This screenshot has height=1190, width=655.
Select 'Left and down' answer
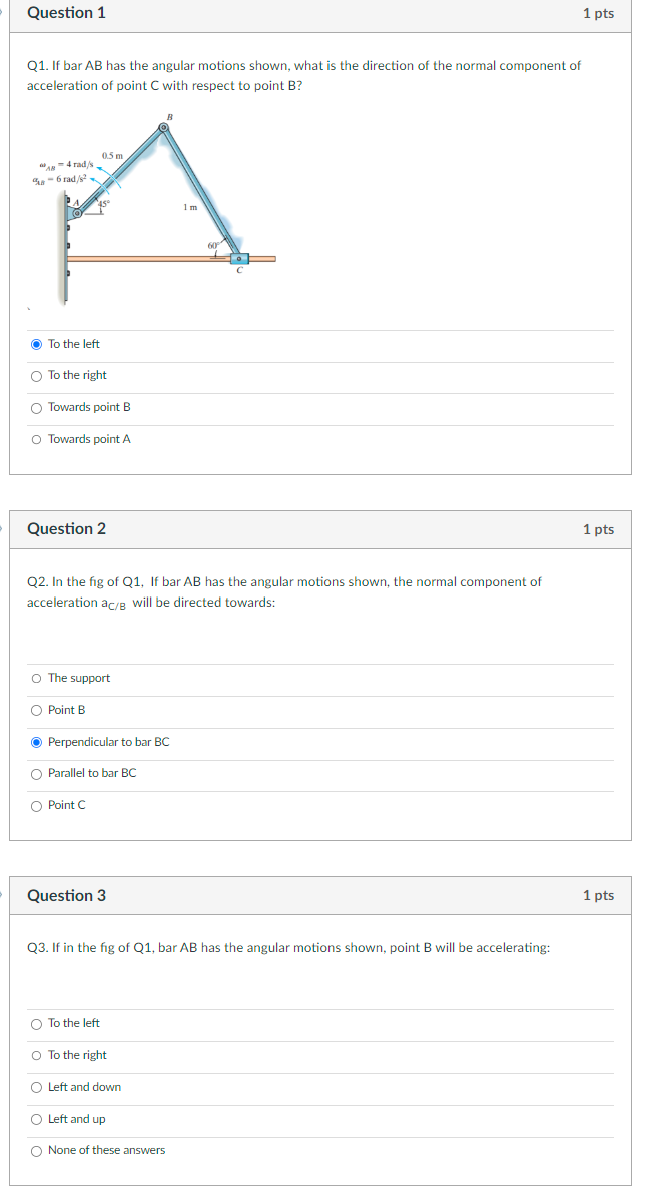coord(36,1087)
